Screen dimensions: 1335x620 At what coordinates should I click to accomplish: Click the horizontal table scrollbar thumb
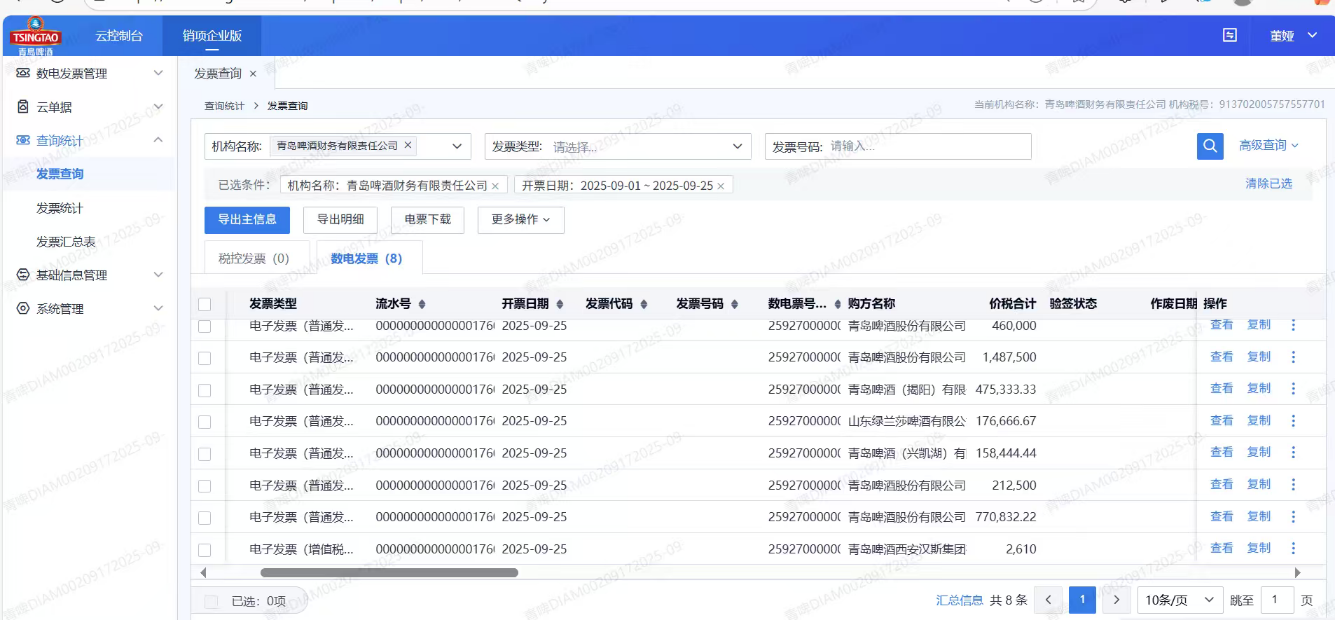pos(389,573)
